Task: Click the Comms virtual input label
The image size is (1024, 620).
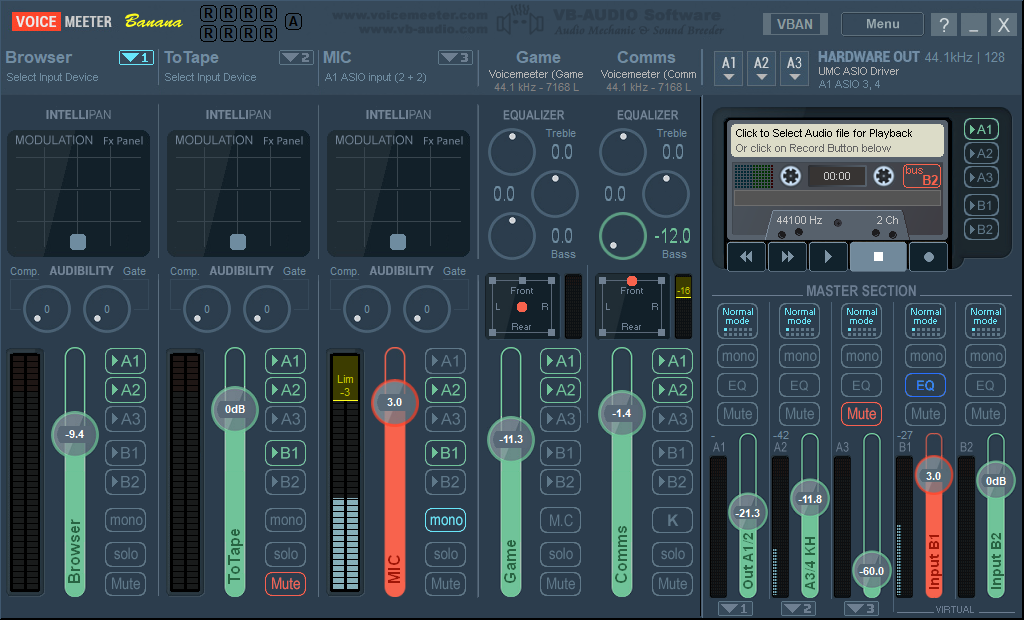Action: coord(648,57)
